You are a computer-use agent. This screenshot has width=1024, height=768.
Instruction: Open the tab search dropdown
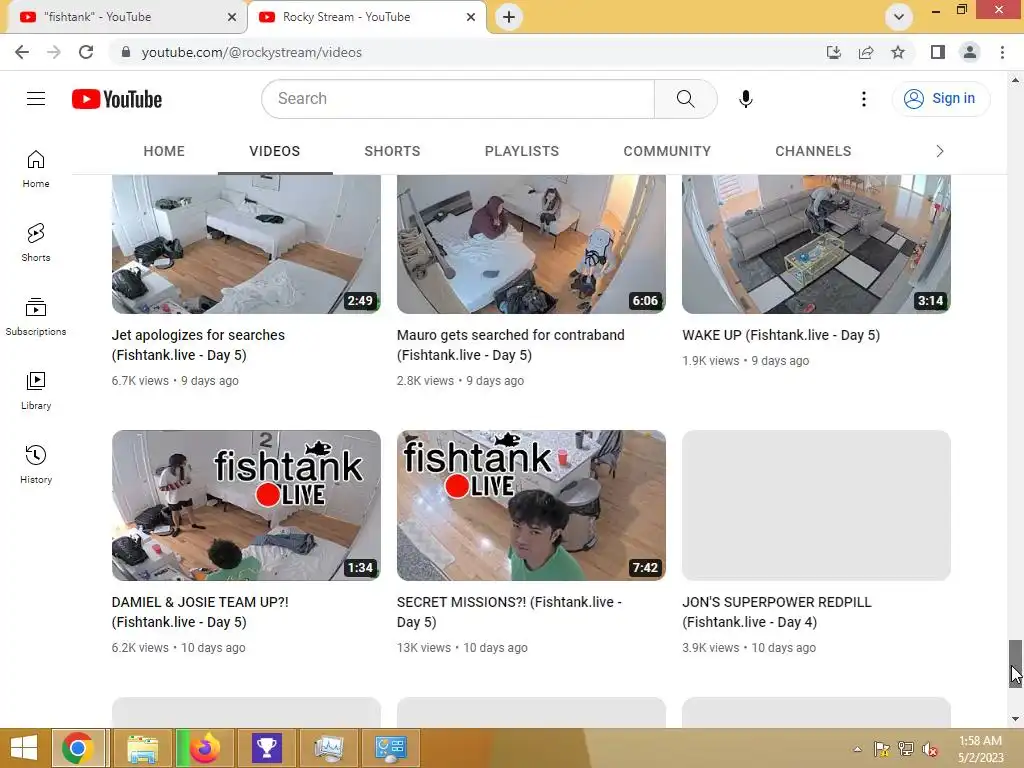point(899,17)
